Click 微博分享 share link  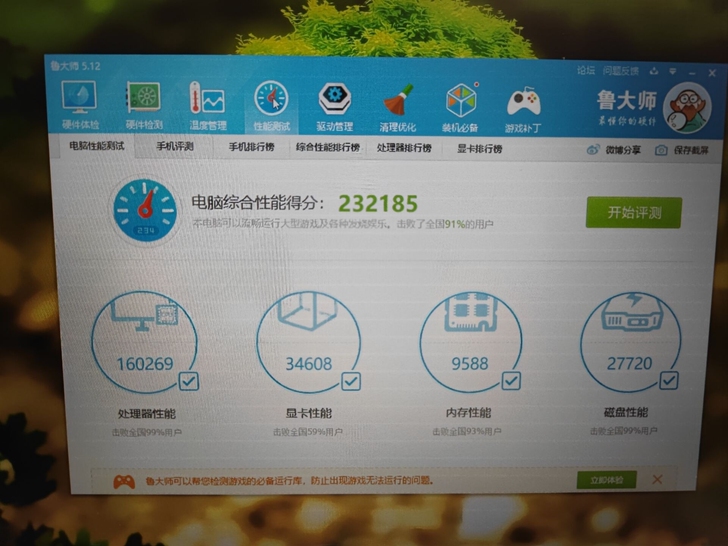pos(623,150)
